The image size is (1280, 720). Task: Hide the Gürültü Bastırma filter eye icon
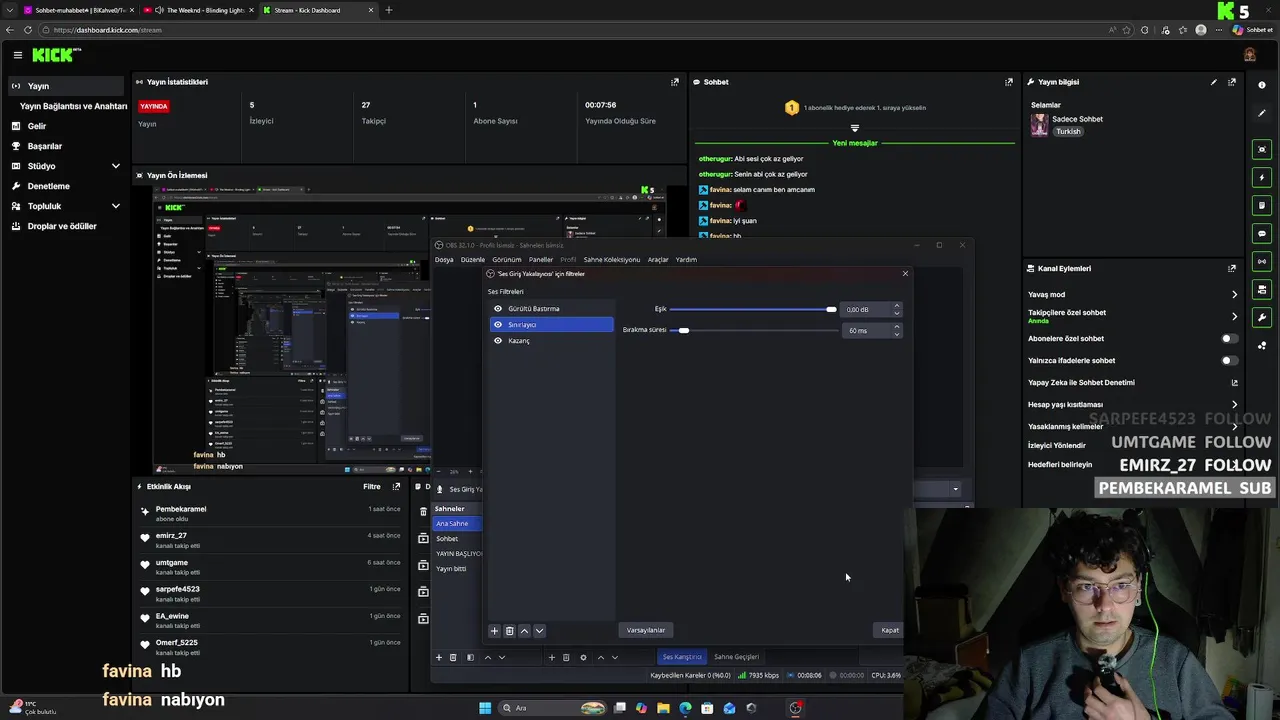498,308
